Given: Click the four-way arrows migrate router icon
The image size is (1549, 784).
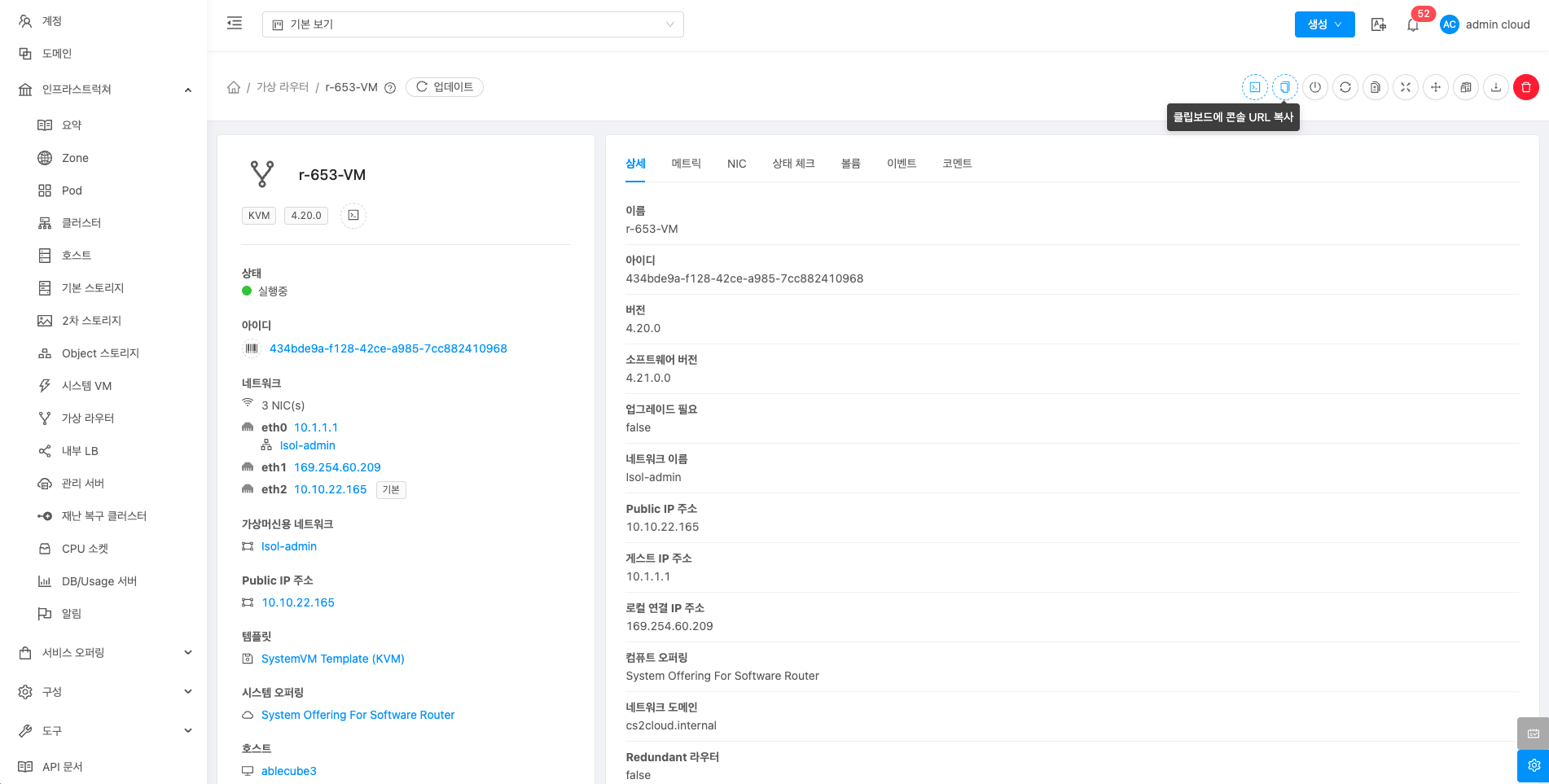Looking at the screenshot, I should pyautogui.click(x=1436, y=87).
